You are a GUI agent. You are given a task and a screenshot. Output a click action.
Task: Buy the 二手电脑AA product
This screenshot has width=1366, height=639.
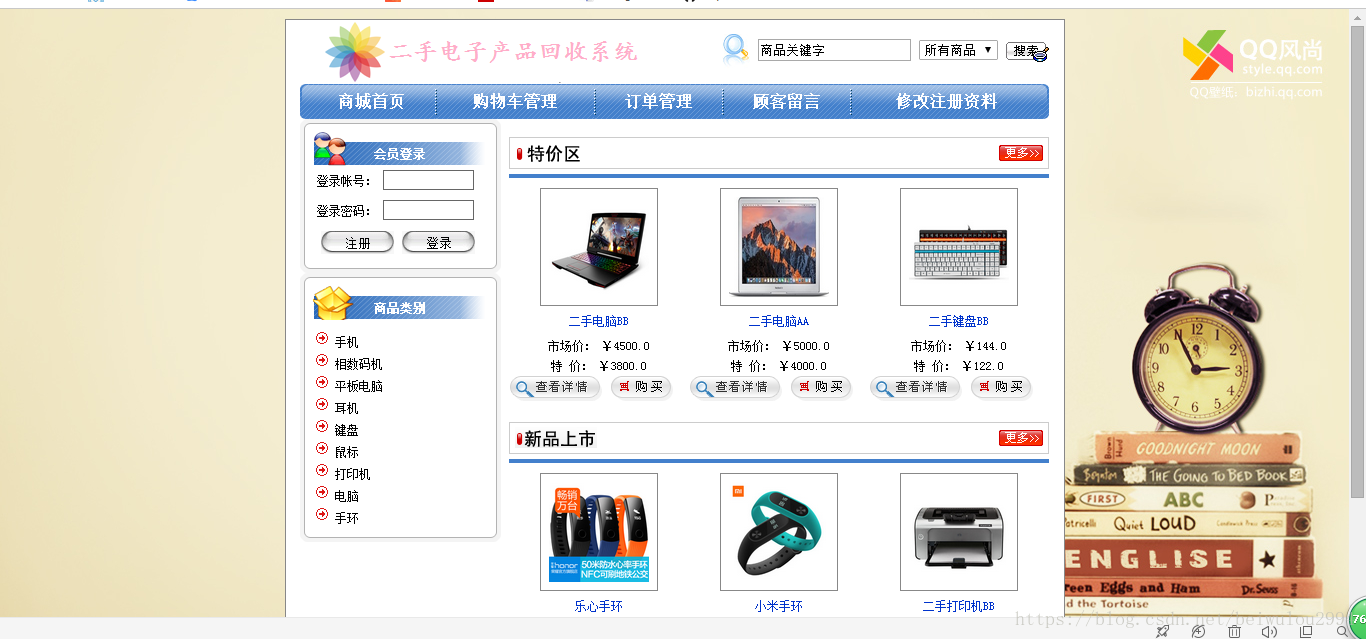(x=821, y=387)
